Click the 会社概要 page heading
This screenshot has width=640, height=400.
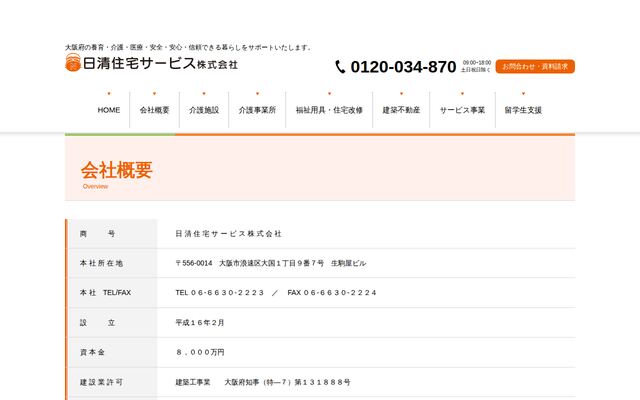tap(117, 170)
